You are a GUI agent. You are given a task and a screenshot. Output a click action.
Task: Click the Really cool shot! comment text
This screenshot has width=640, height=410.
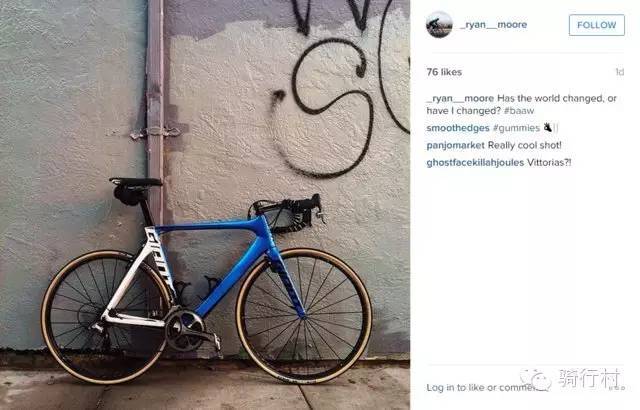point(524,145)
